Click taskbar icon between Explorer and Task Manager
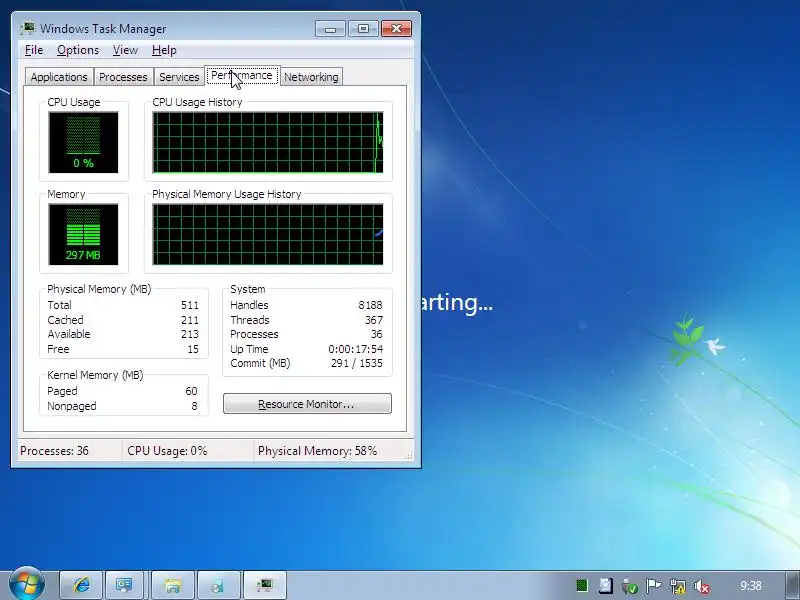This screenshot has height=600, width=800. pos(218,585)
